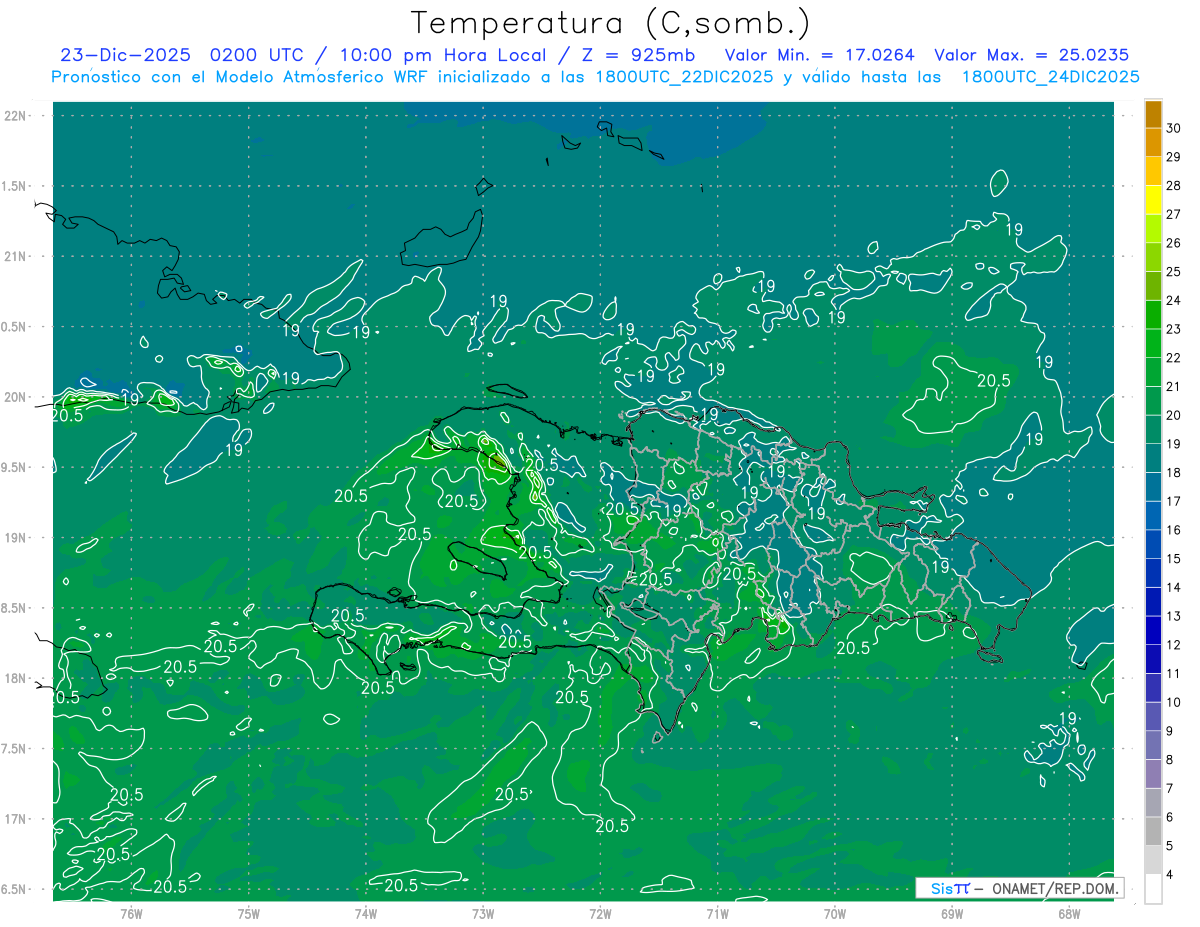Select the '23-Dic-2025' date text
Screen dimensions: 1200x927
click(128, 55)
